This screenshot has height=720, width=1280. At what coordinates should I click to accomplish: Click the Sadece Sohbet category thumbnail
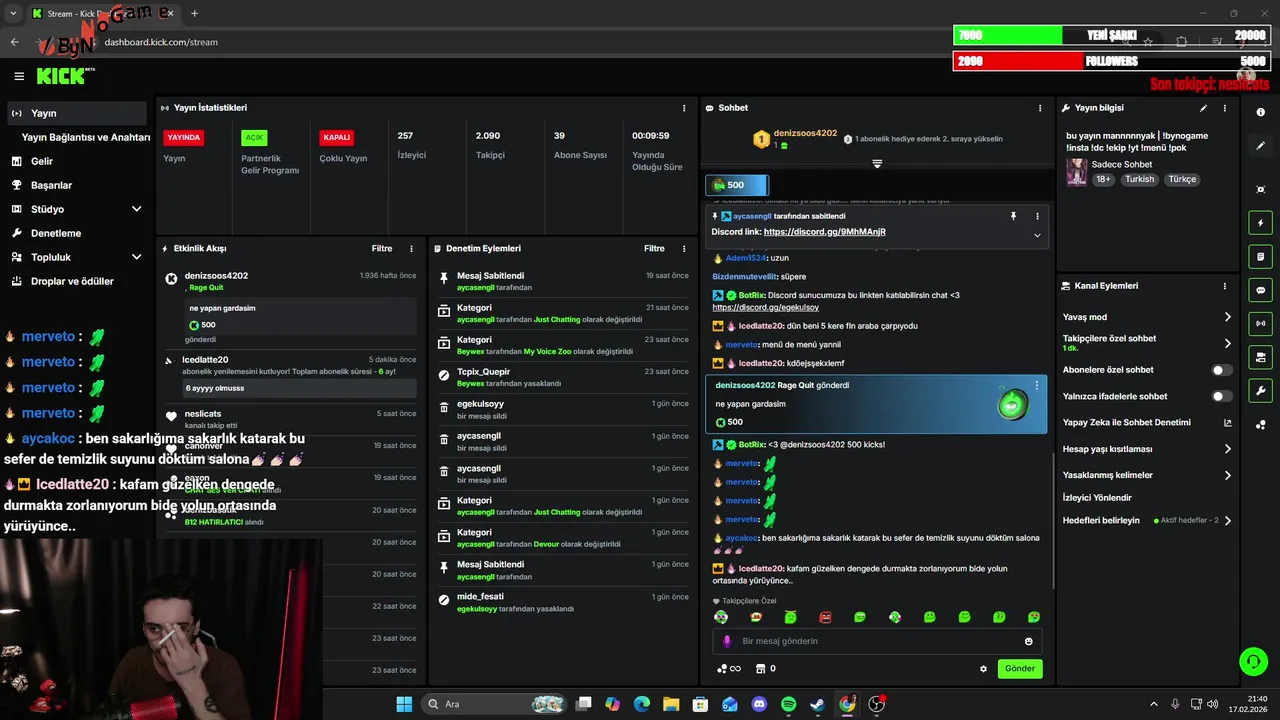point(1076,172)
